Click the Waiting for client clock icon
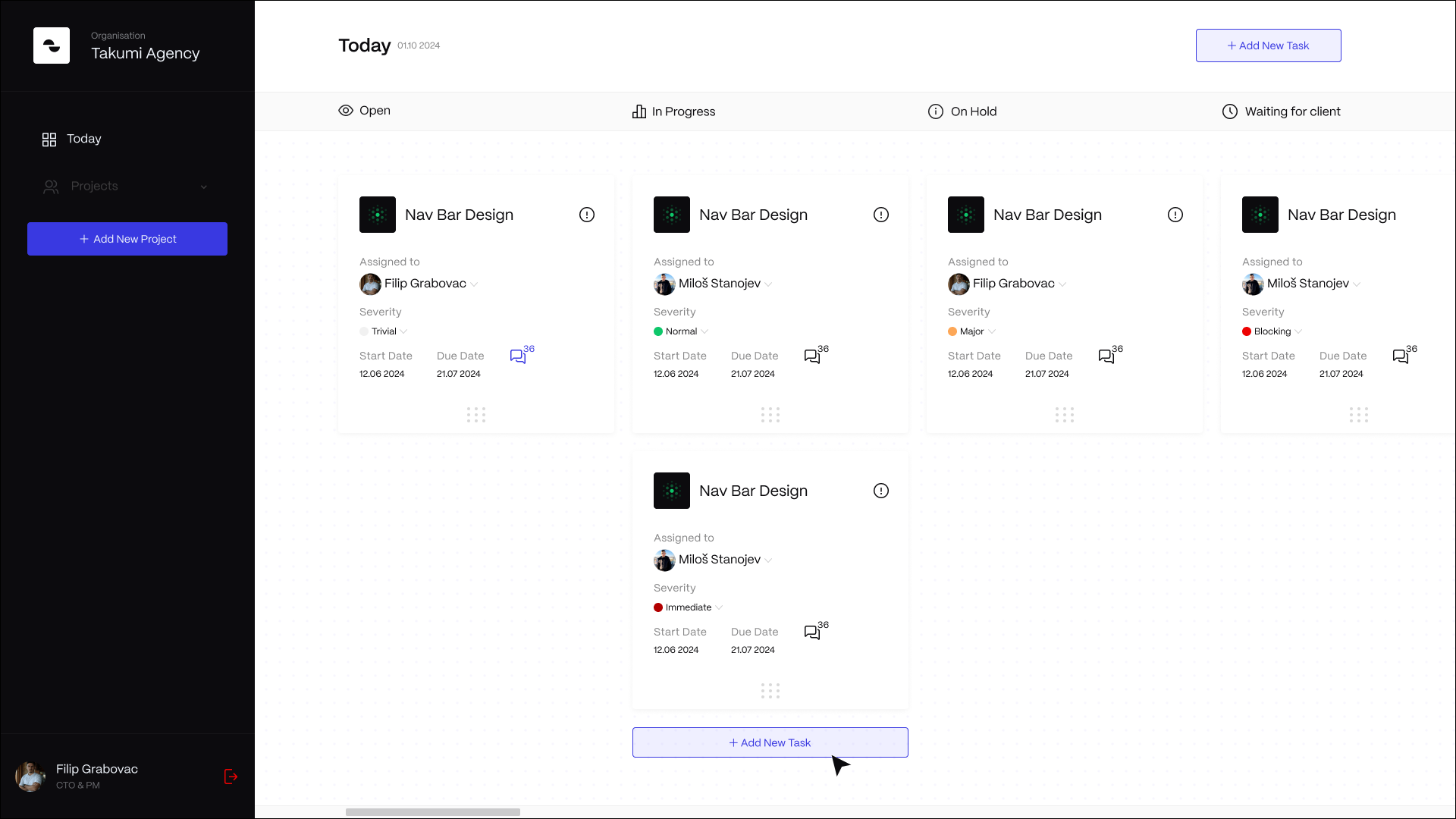 coord(1229,111)
